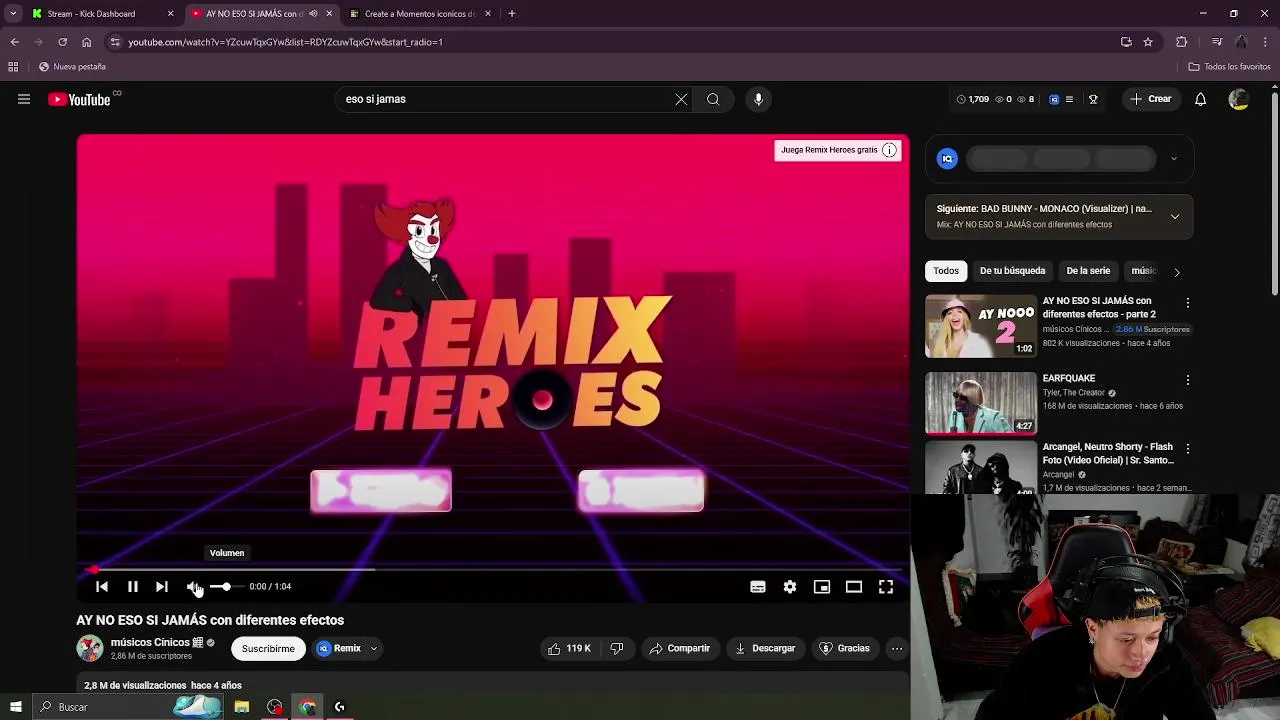Open a new browser tab

(x=511, y=14)
